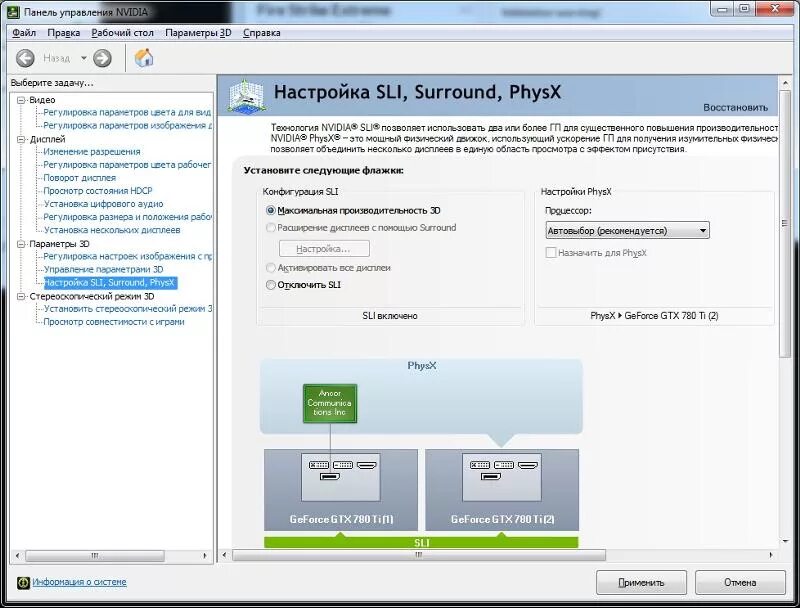The image size is (800, 608).
Task: Select GeForce GTX 780 Ti(1) connectors diagram
Action: [x=341, y=477]
